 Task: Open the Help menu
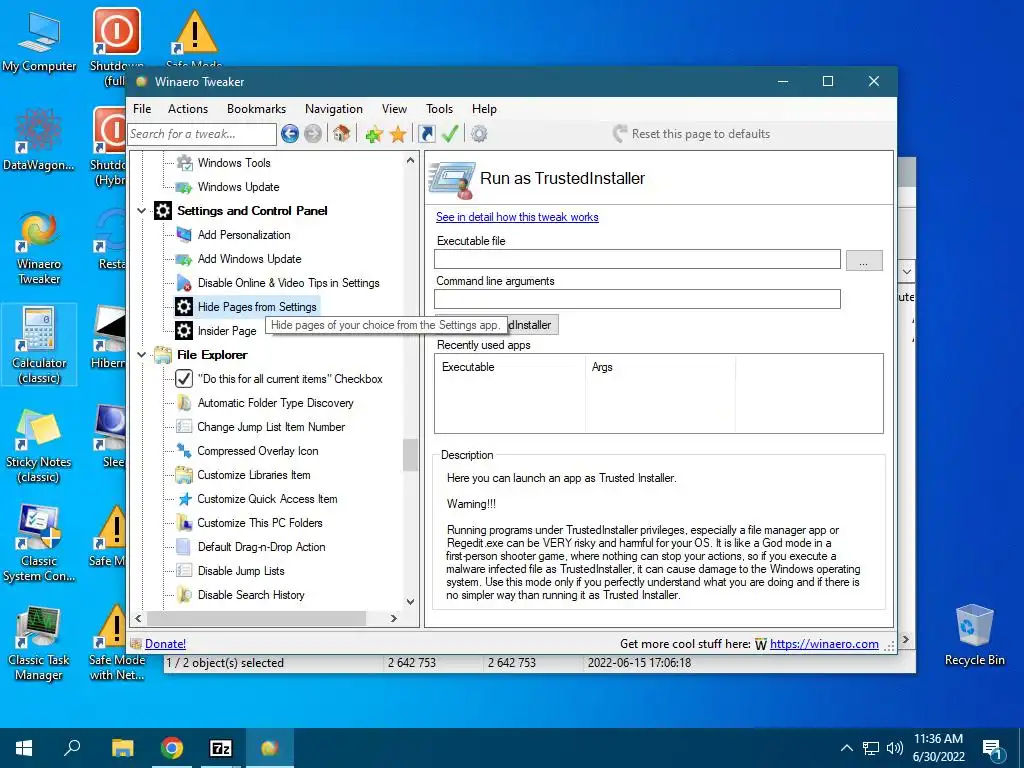484,109
